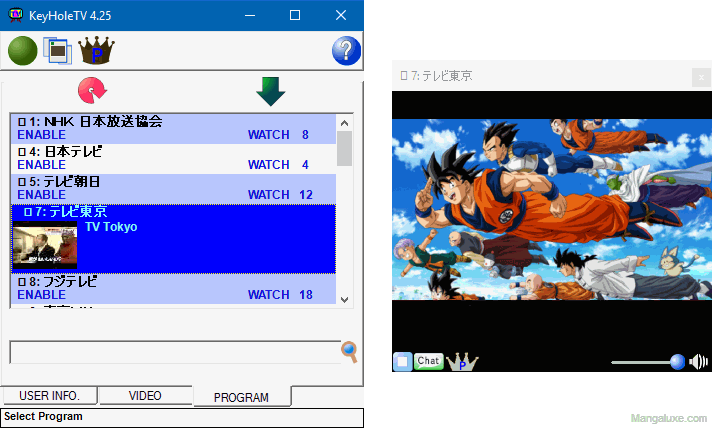Screen dimensions: 712x428
Task: Click the channel search text field
Action: click(x=174, y=352)
